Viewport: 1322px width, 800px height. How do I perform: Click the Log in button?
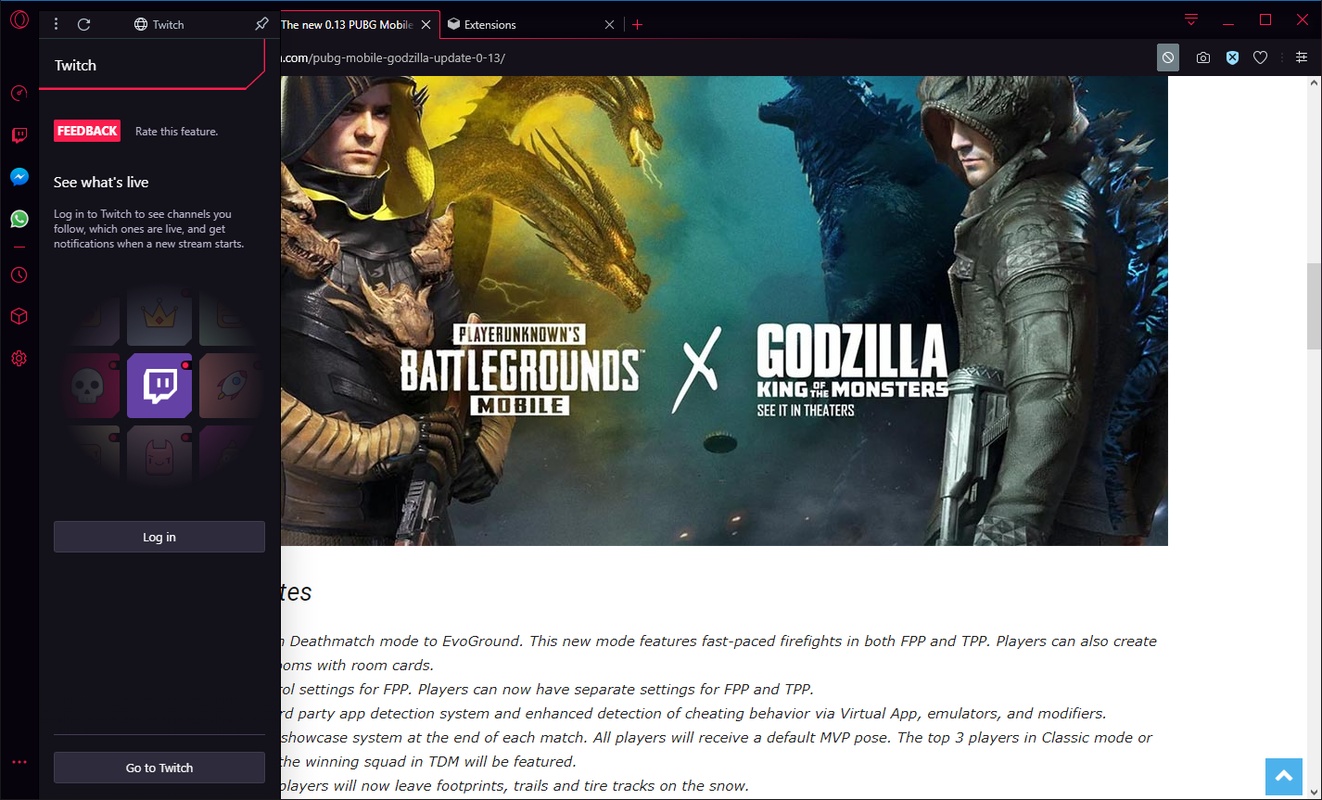[x=159, y=537]
